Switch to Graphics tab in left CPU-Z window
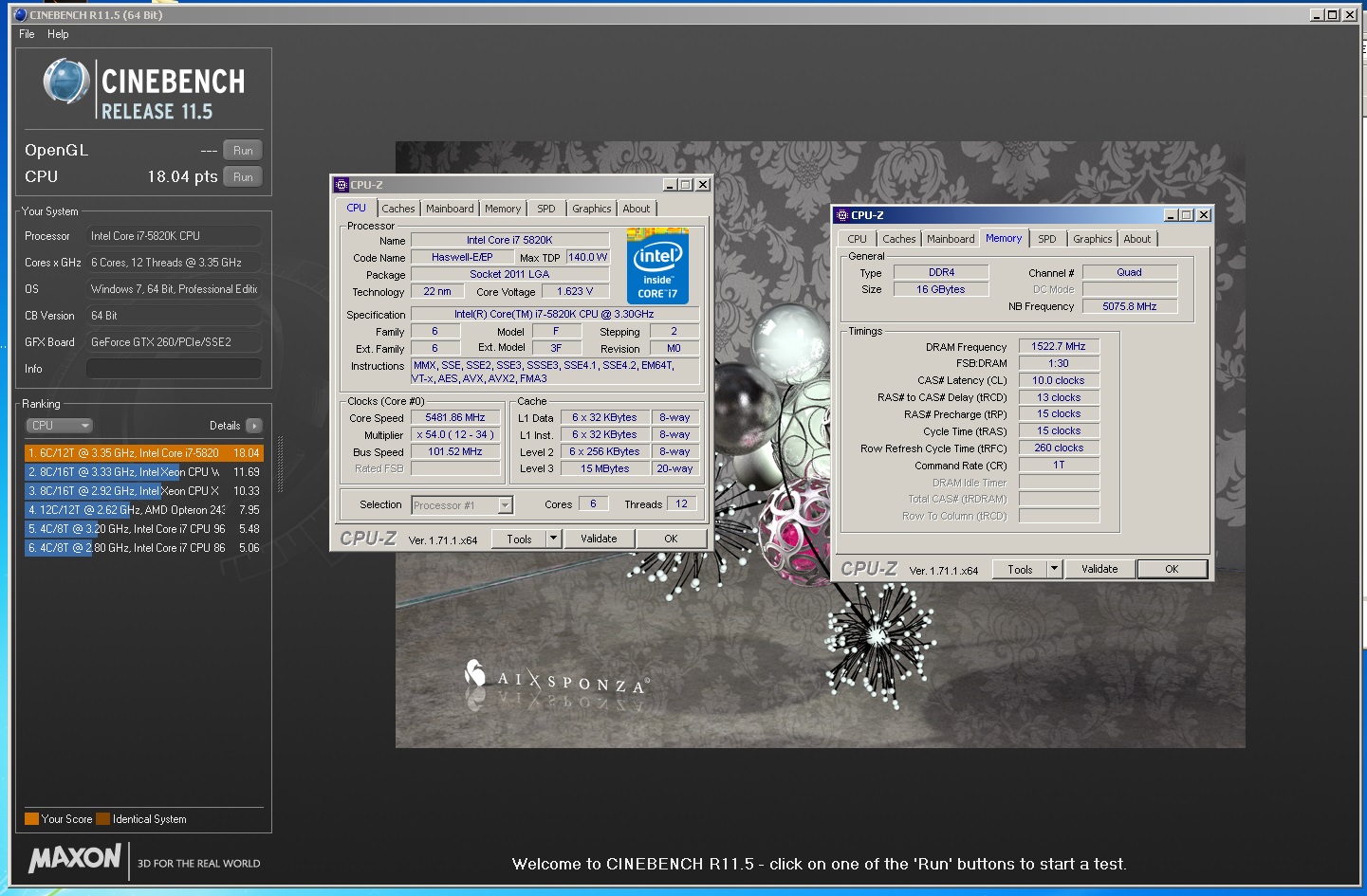Image resolution: width=1367 pixels, height=896 pixels. pyautogui.click(x=592, y=209)
